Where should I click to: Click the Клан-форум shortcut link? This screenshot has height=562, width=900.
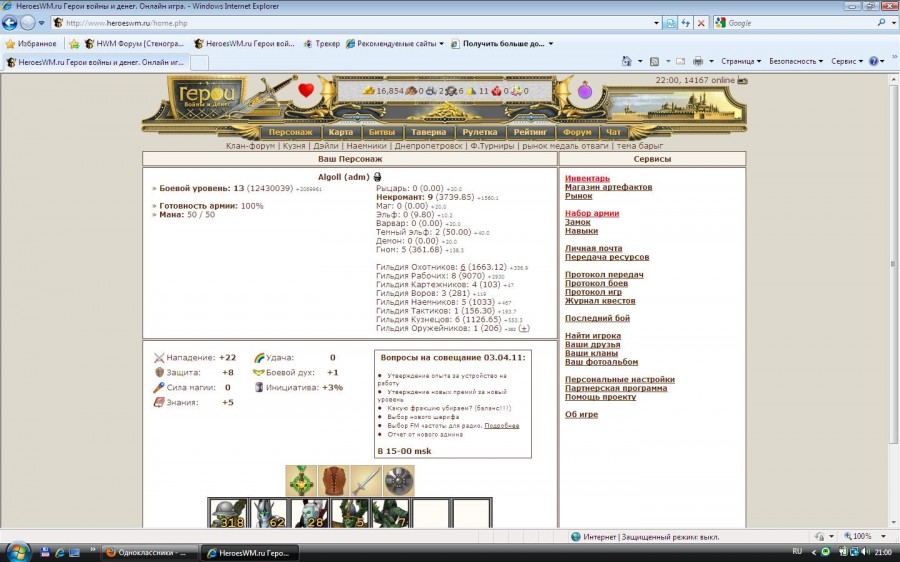coord(250,146)
